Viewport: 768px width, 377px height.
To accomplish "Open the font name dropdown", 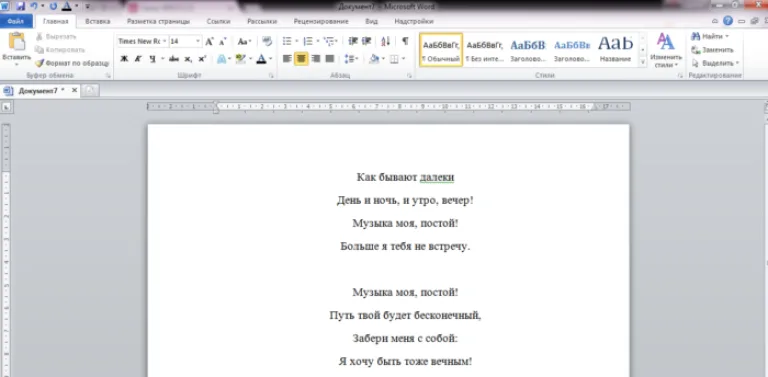I will [x=165, y=42].
